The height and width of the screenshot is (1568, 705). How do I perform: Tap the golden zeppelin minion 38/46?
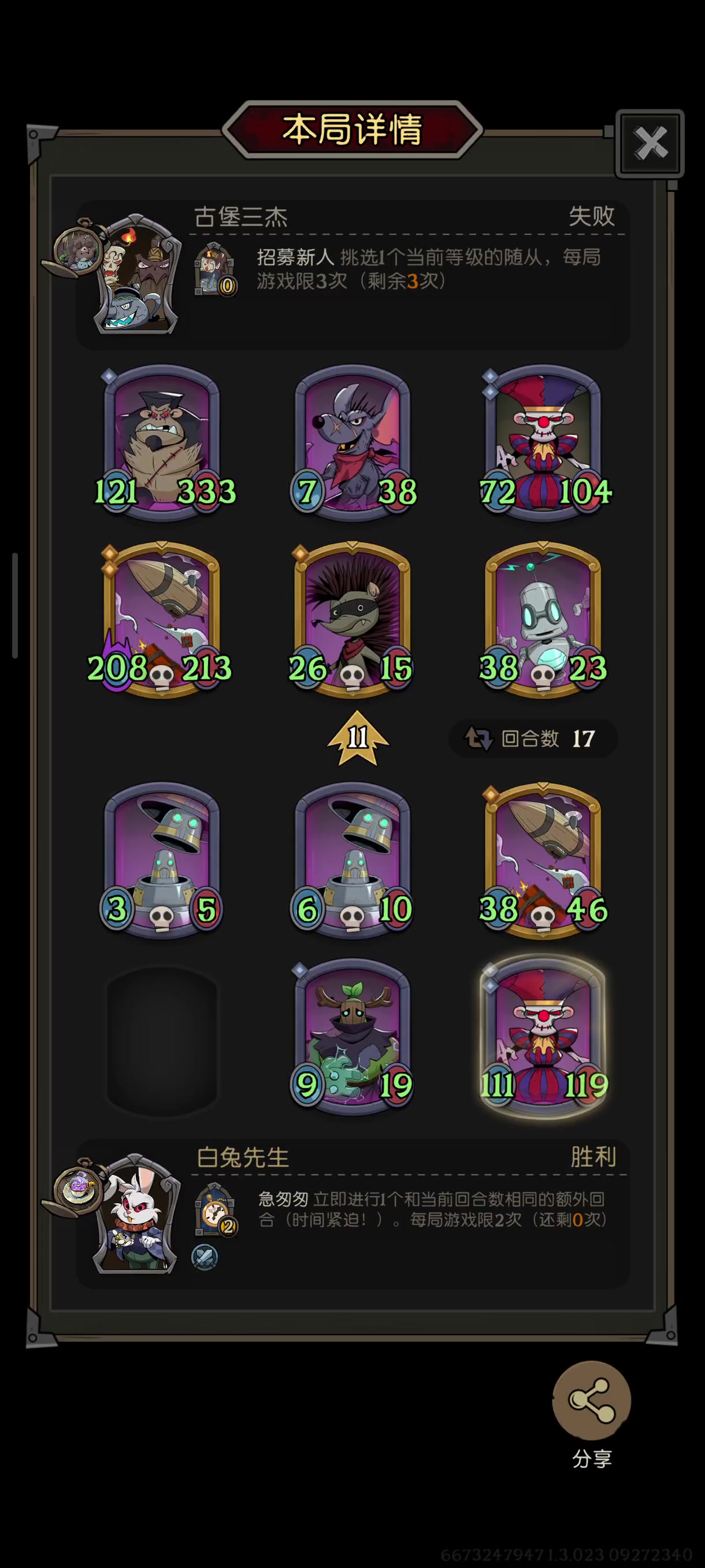[543, 860]
